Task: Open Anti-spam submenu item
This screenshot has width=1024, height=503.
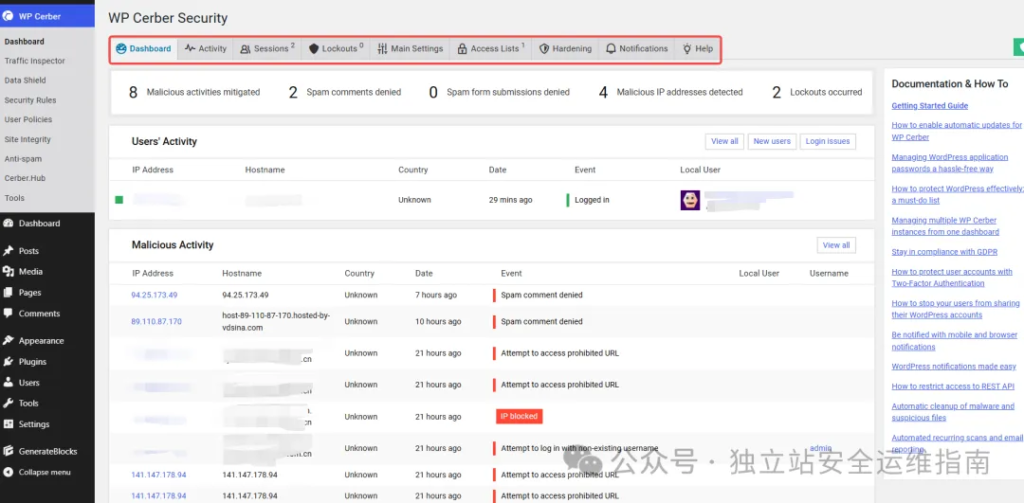Action: pyautogui.click(x=24, y=159)
